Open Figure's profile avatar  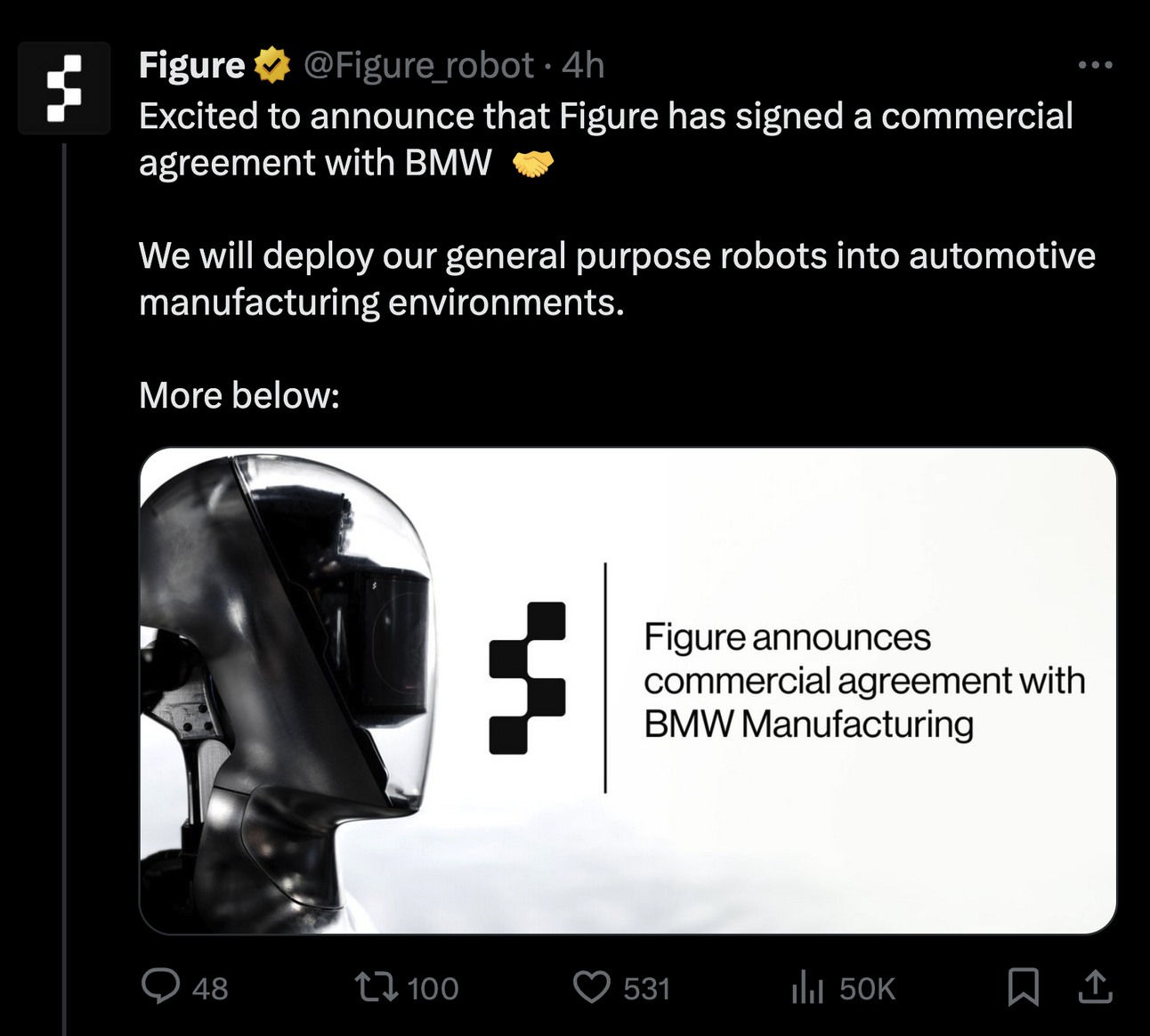(x=63, y=87)
